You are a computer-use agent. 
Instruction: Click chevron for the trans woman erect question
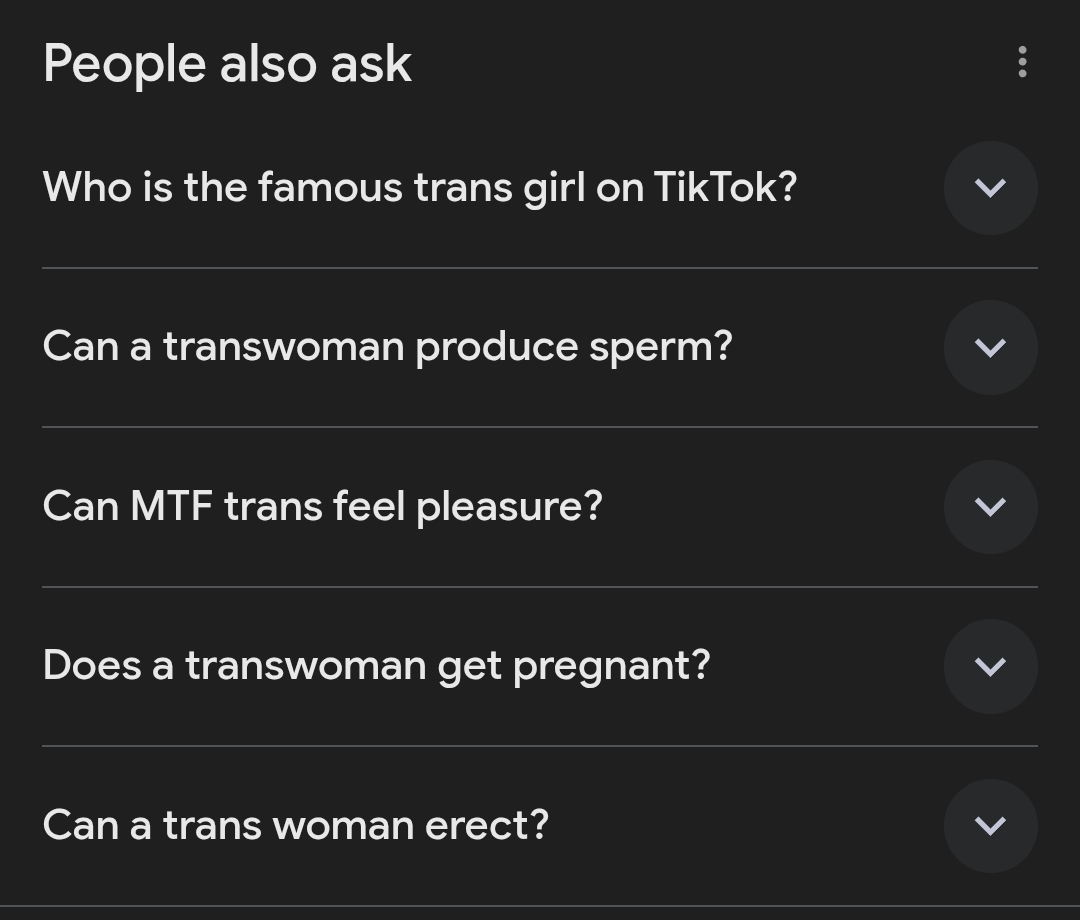pyautogui.click(x=990, y=826)
